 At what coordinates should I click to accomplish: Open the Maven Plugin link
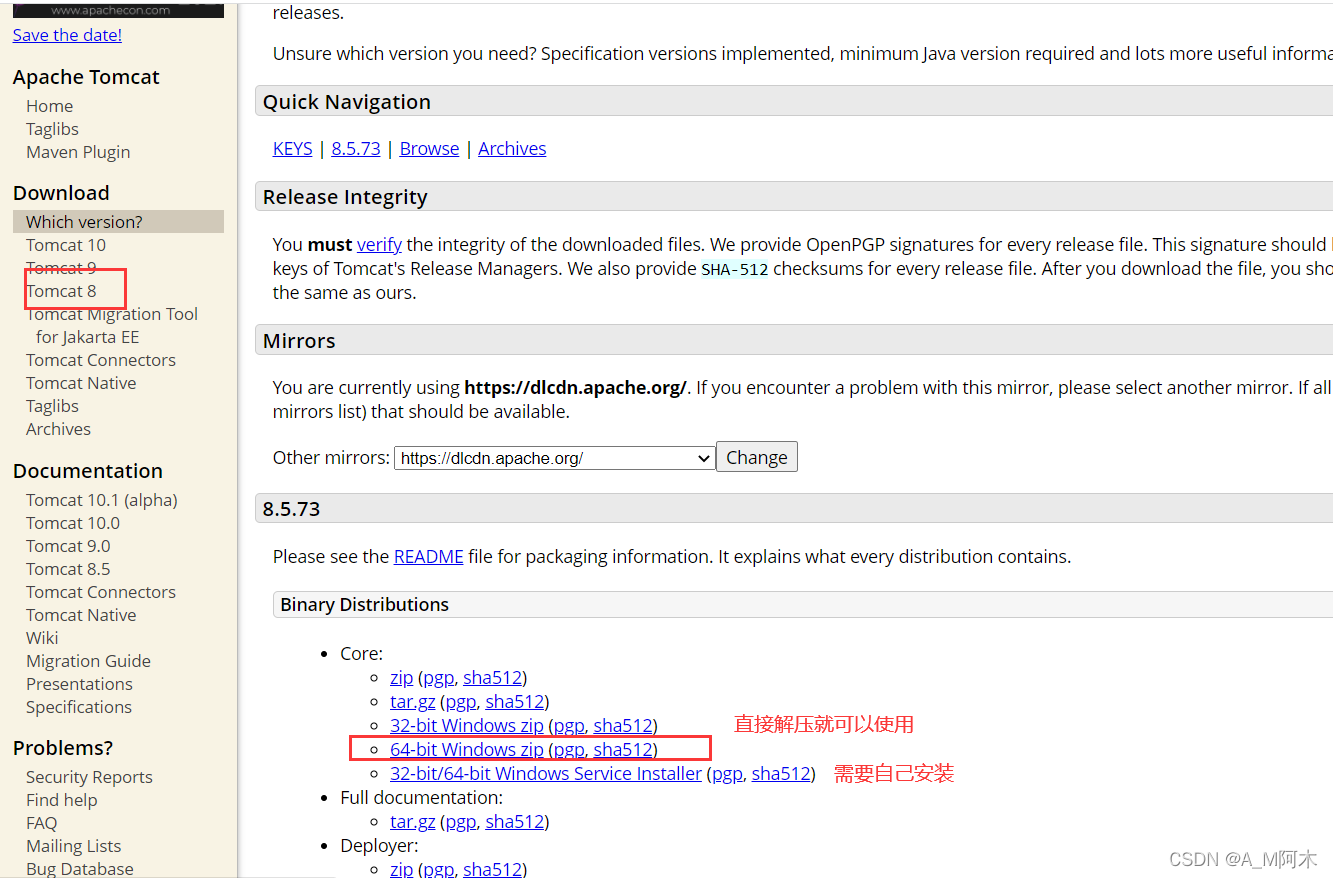click(x=78, y=152)
